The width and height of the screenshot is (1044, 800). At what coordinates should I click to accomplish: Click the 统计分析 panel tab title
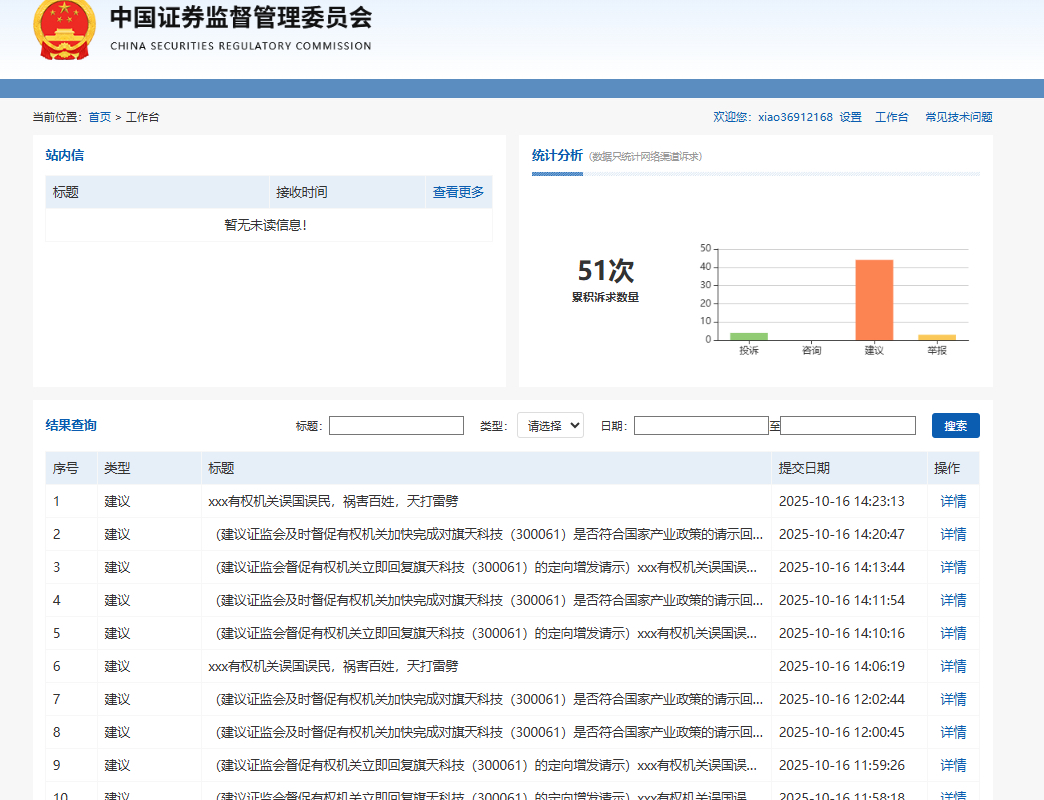(557, 155)
